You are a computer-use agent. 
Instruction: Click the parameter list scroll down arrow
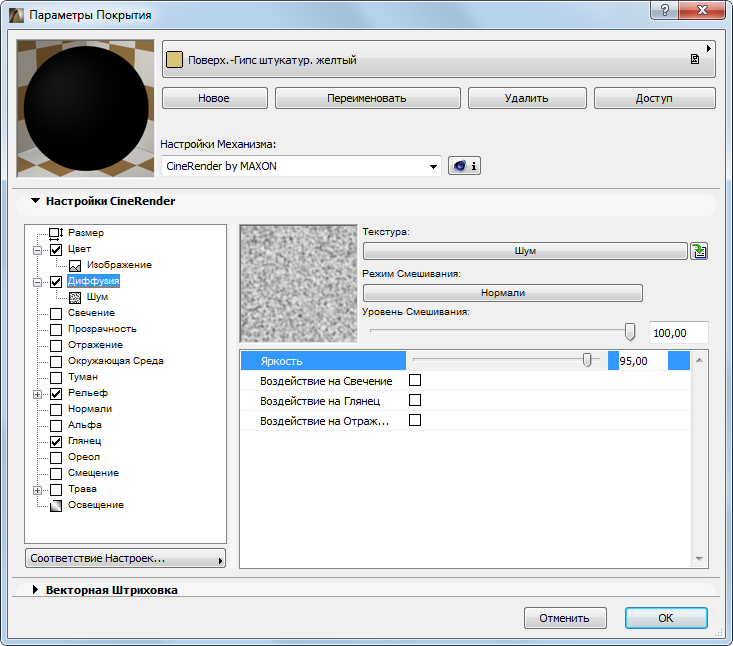point(699,559)
